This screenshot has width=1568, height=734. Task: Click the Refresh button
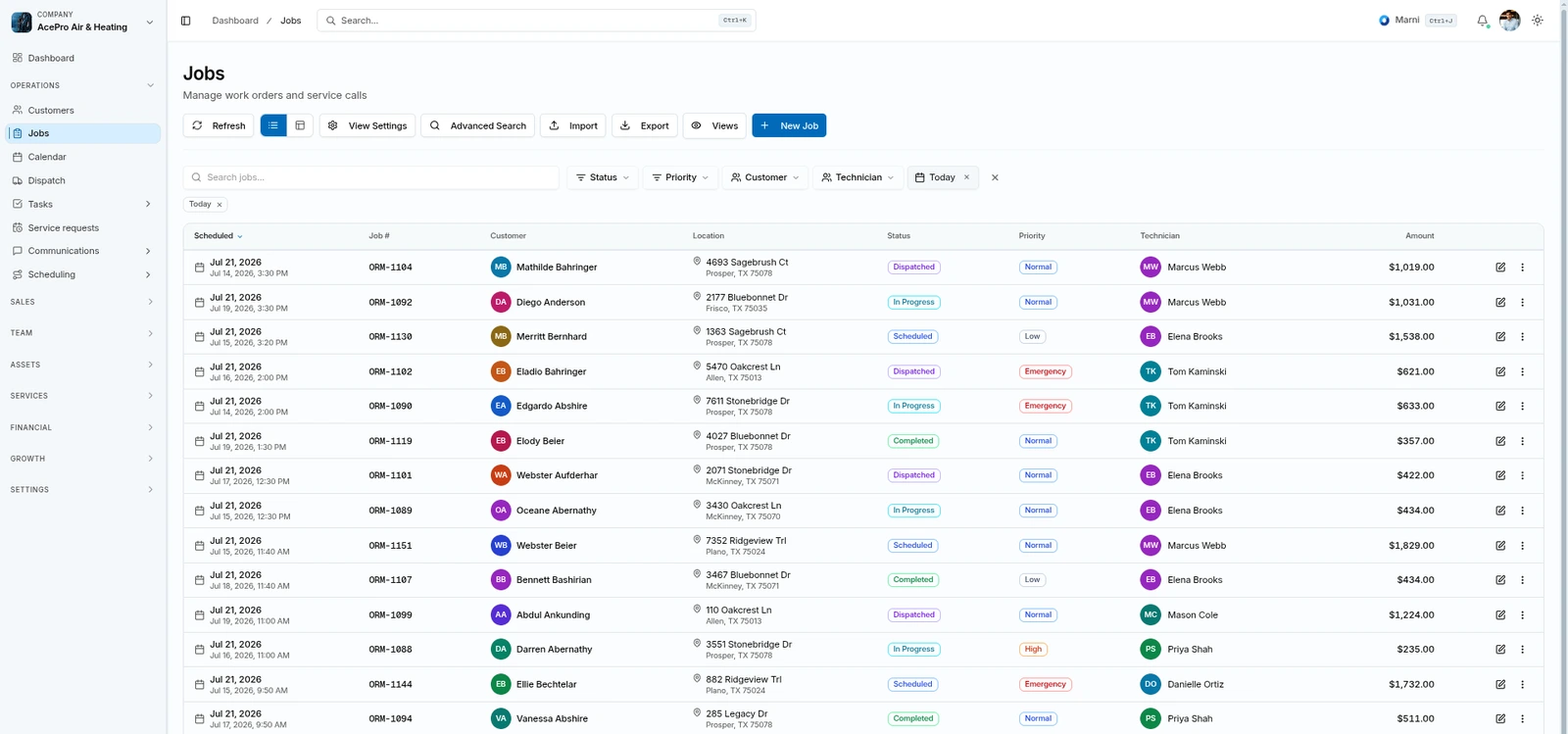click(x=219, y=125)
